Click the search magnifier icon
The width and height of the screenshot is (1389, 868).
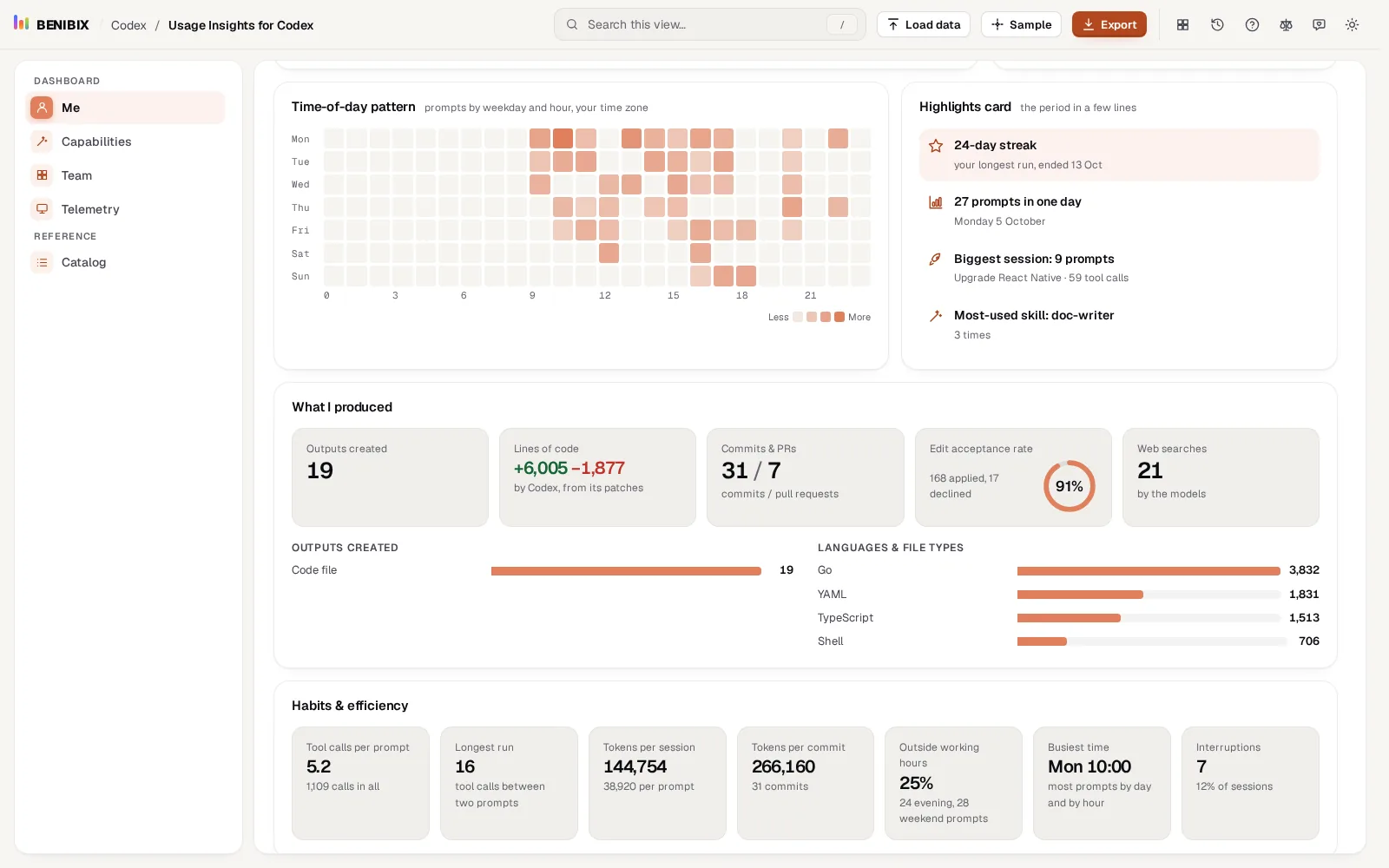(x=572, y=24)
